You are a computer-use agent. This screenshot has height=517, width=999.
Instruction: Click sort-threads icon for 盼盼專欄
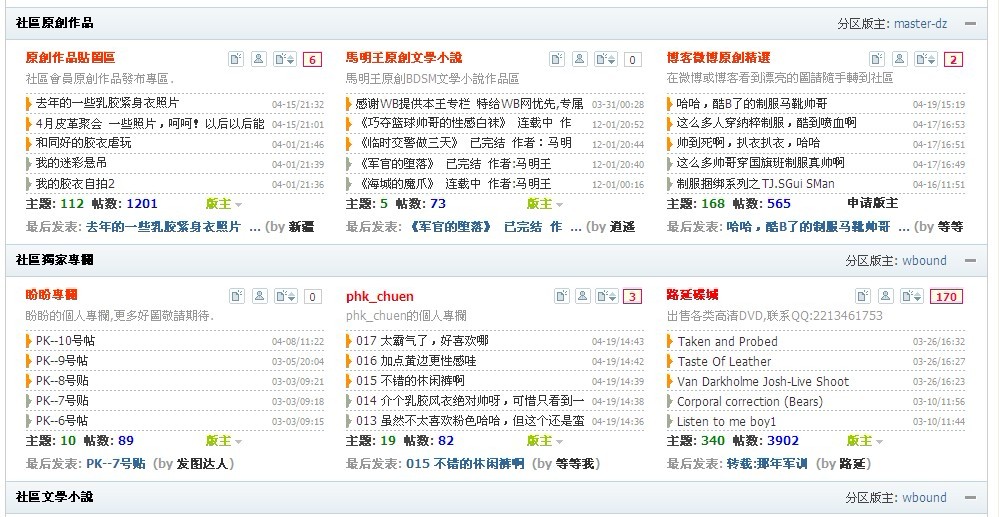pyautogui.click(x=285, y=296)
